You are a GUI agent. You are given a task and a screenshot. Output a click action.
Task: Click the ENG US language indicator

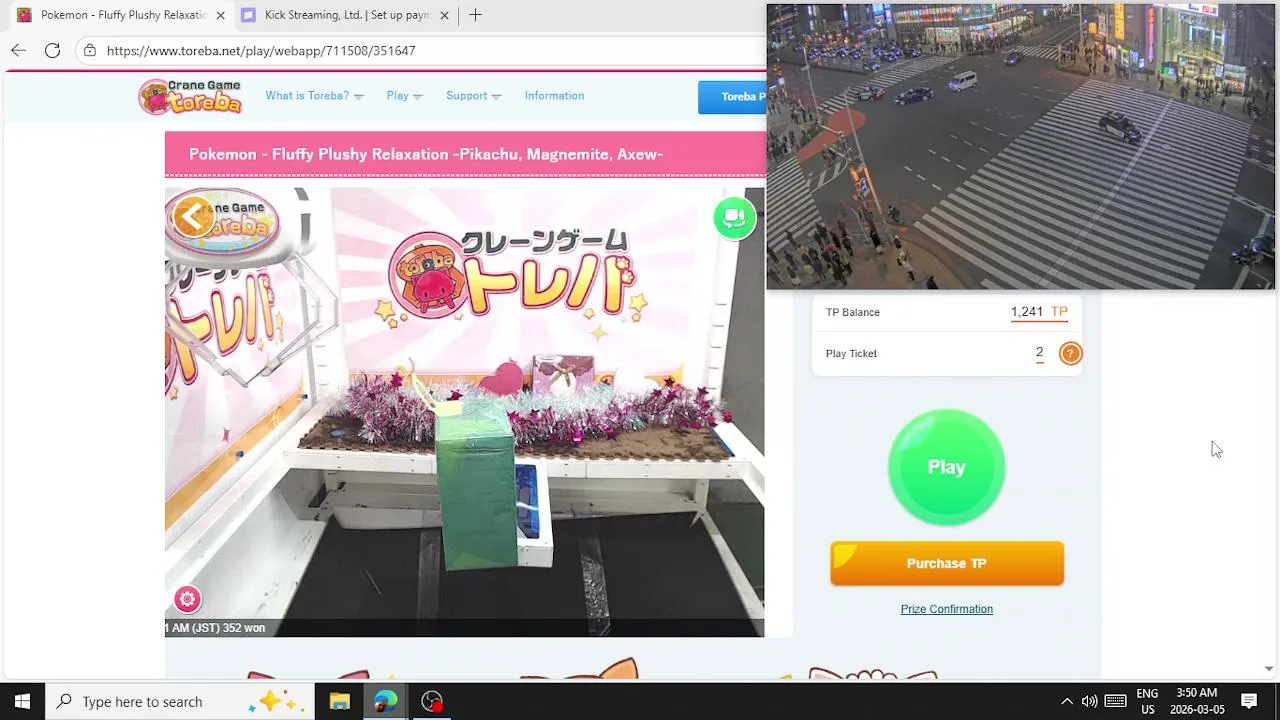1147,701
